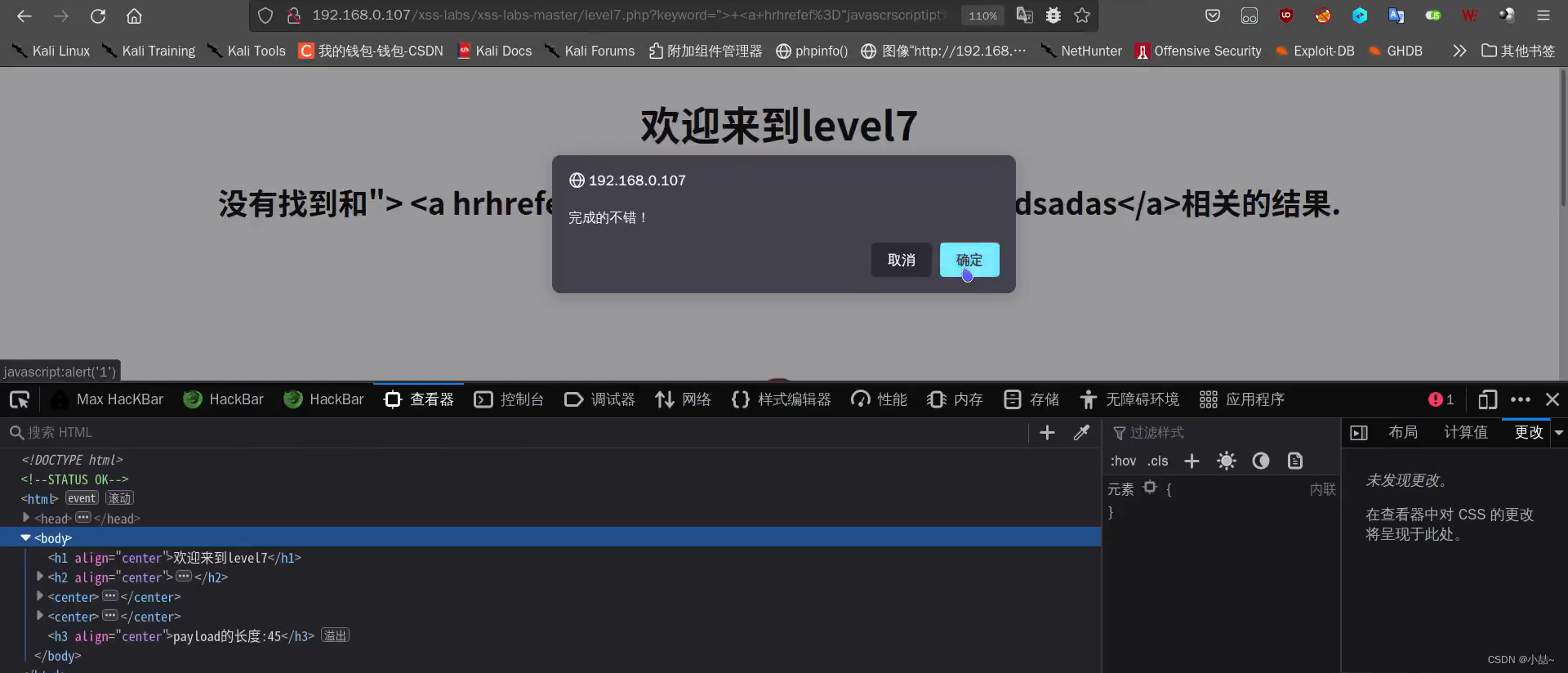This screenshot has width=1568, height=673.
Task: Expand the h2 align center node
Action: (40, 577)
